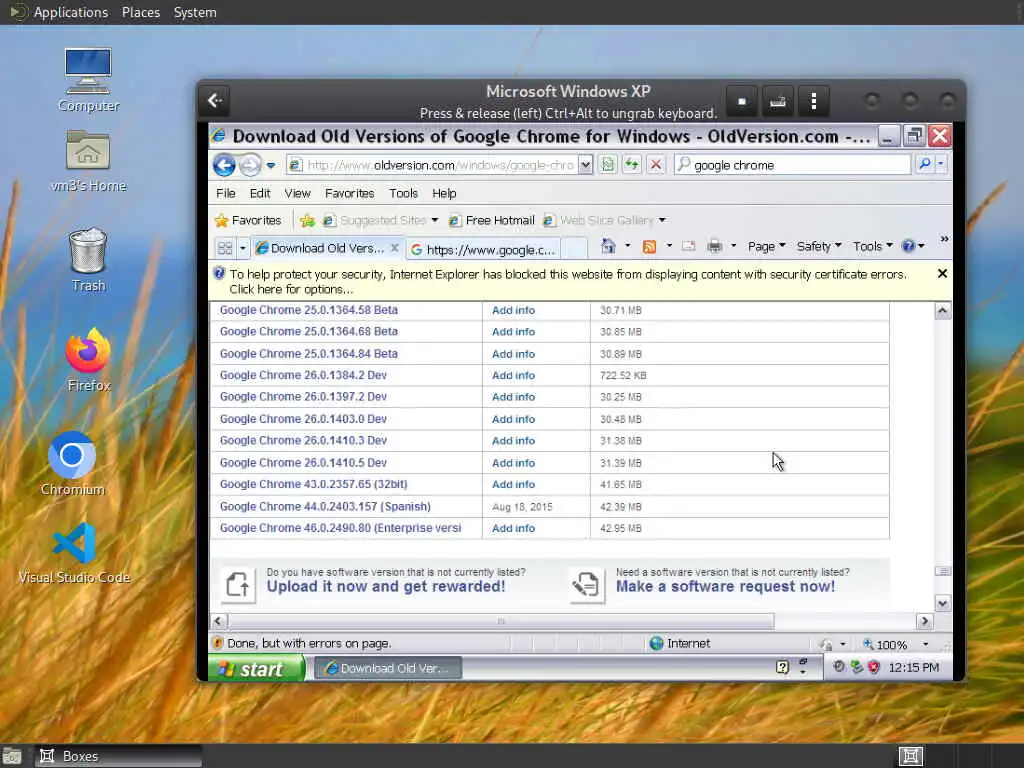This screenshot has height=768, width=1024.
Task: Stop loading with the red X icon
Action: point(656,165)
